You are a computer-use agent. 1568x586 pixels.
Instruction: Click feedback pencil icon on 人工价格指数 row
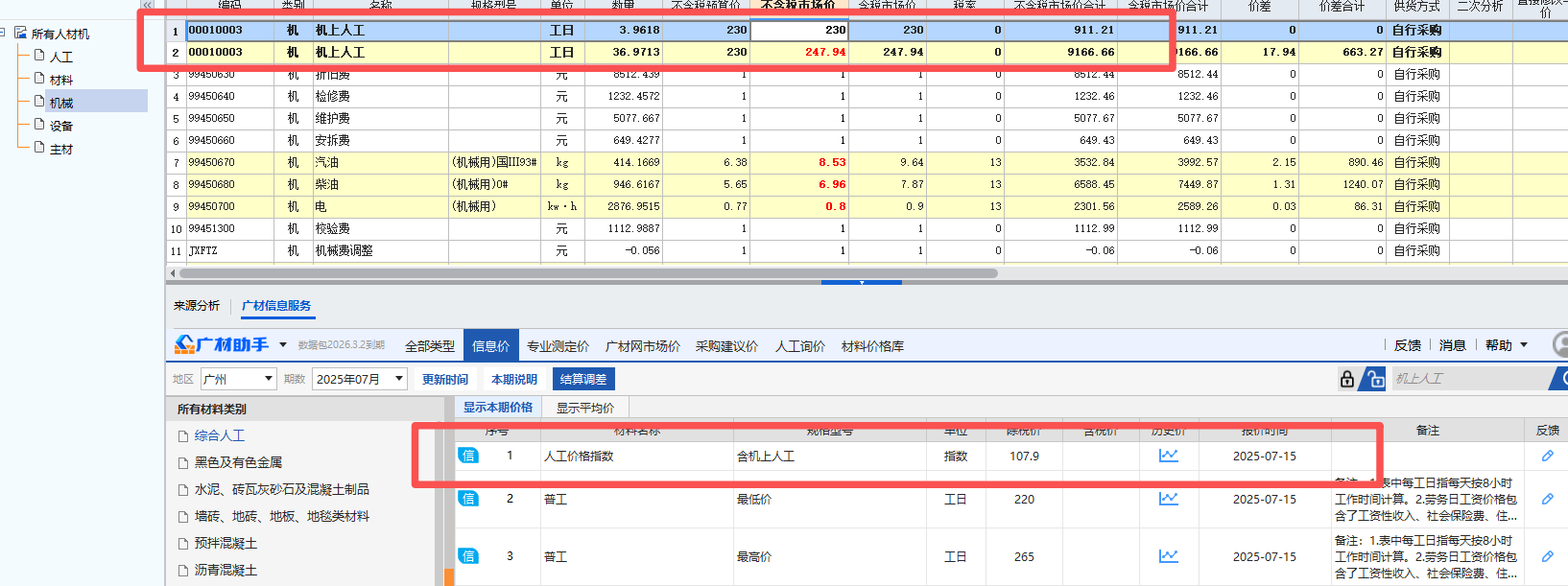click(1547, 456)
